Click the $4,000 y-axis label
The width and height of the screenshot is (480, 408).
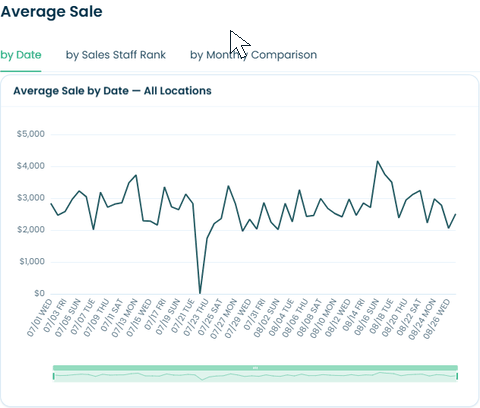31,166
